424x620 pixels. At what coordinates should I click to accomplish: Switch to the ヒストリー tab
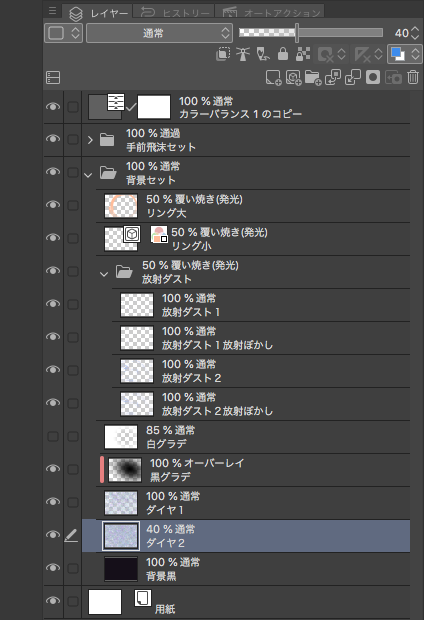pos(175,12)
